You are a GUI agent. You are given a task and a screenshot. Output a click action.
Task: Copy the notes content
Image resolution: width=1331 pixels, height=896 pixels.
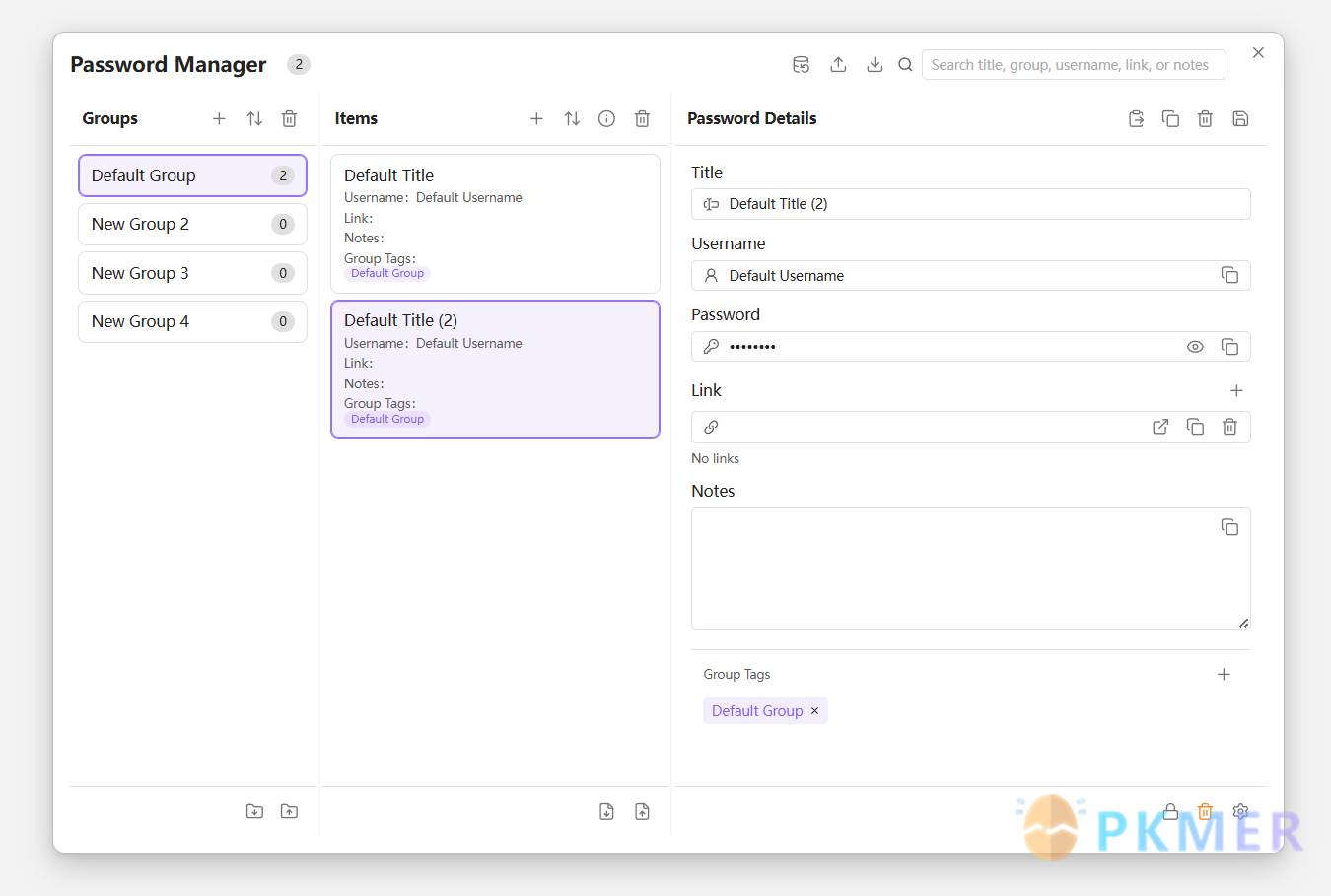point(1229,527)
